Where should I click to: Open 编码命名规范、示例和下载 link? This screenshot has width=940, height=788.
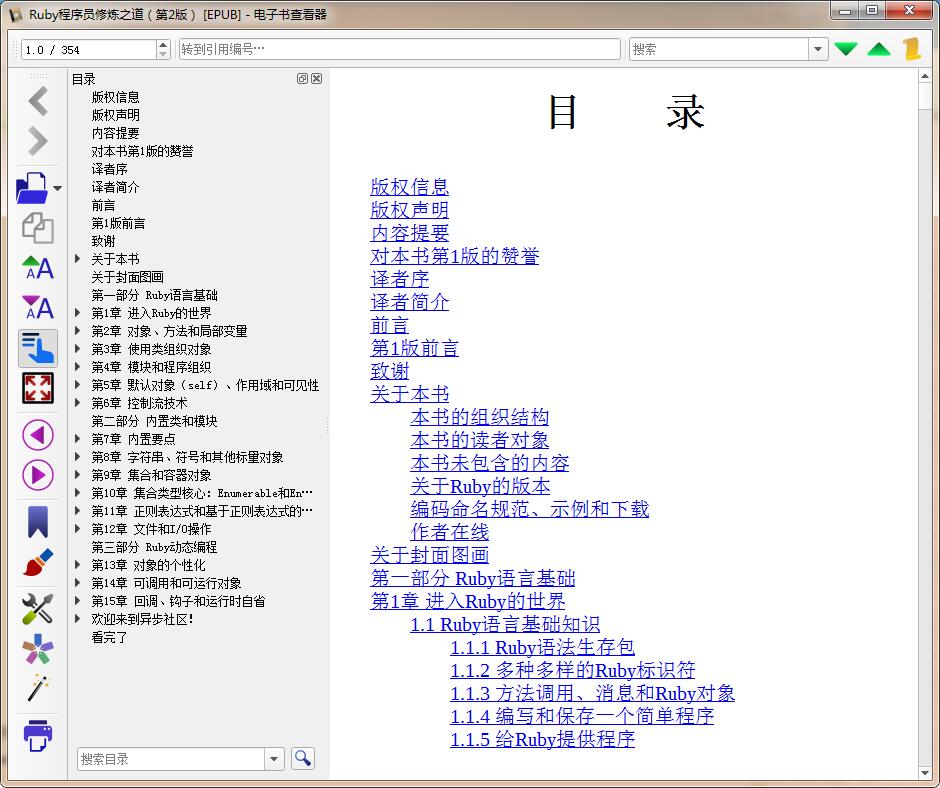pyautogui.click(x=529, y=509)
